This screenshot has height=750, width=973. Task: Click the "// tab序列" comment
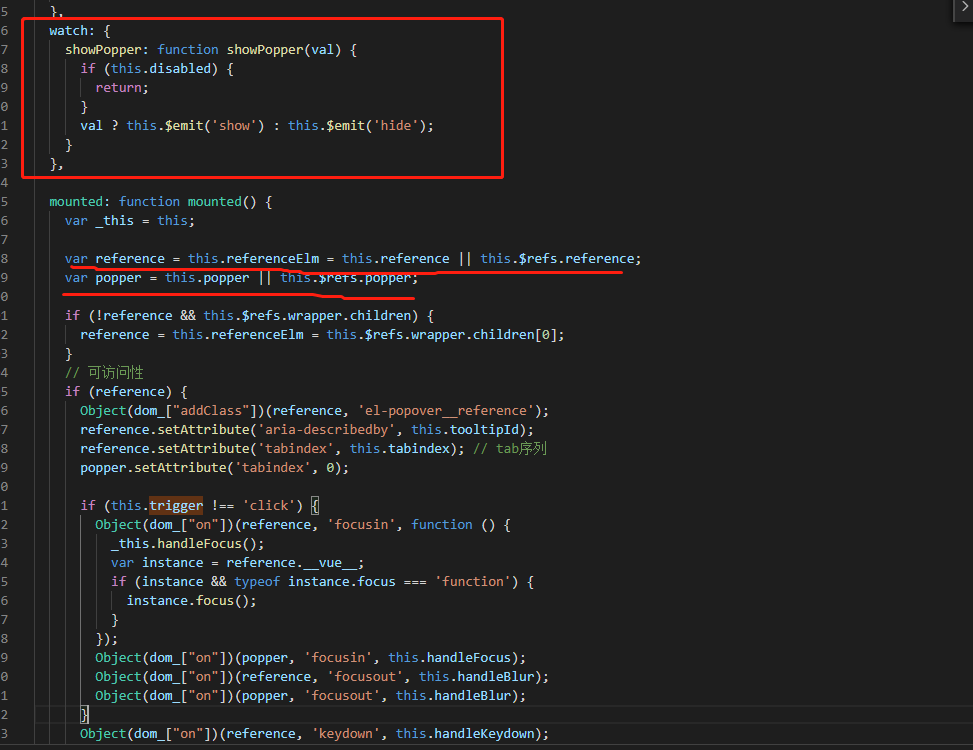[x=510, y=449]
